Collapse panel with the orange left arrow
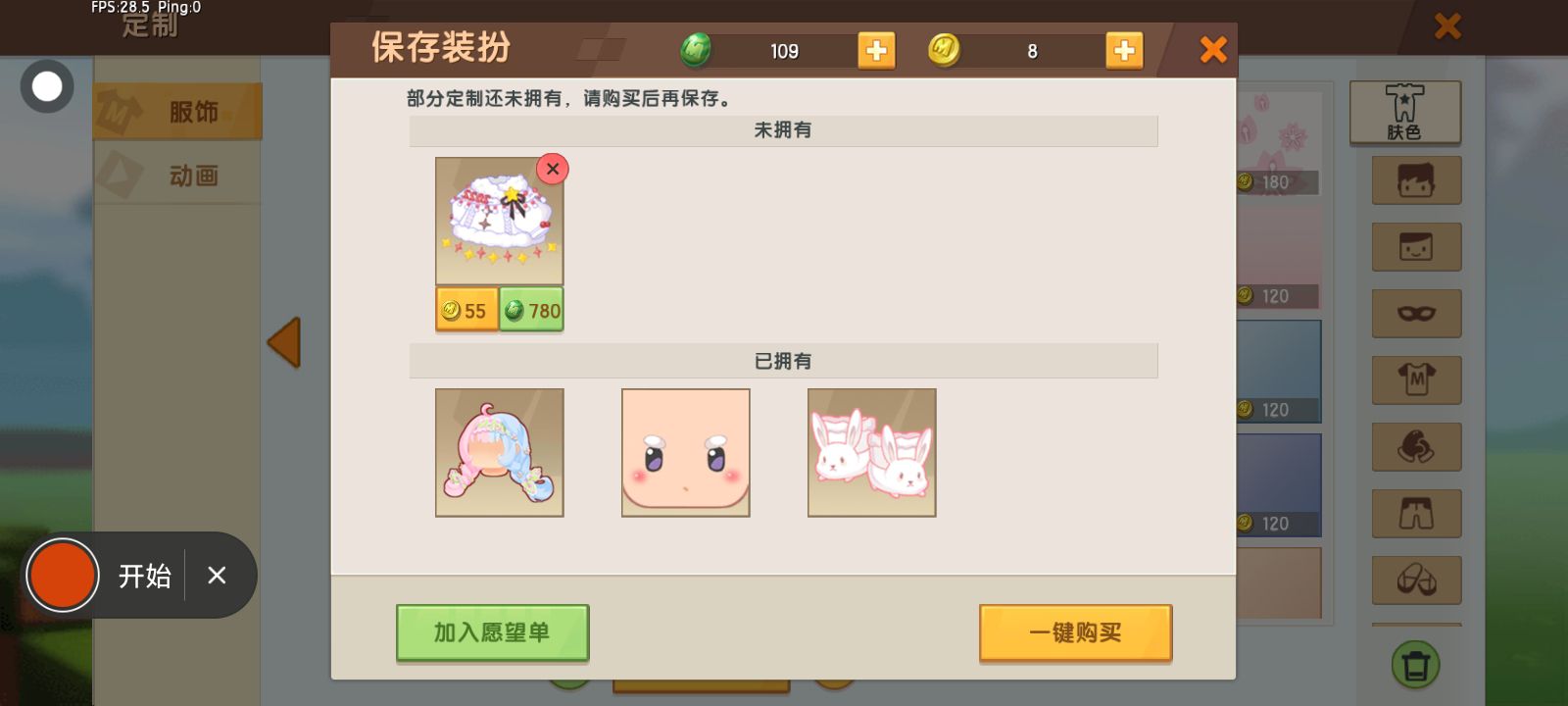 (284, 342)
